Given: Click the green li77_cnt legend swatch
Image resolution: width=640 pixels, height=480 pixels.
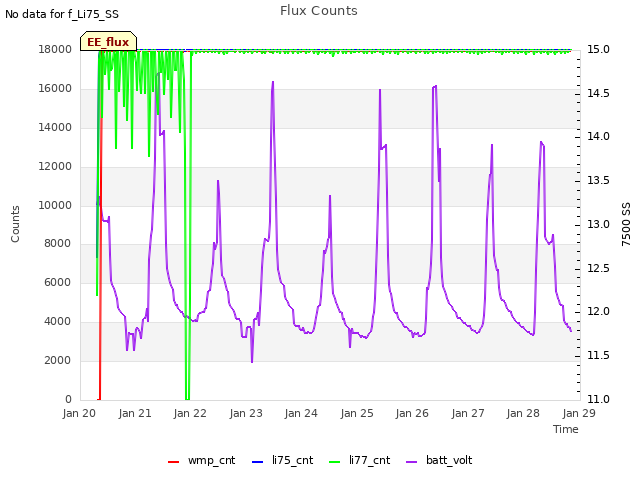Looking at the screenshot, I should [334, 462].
